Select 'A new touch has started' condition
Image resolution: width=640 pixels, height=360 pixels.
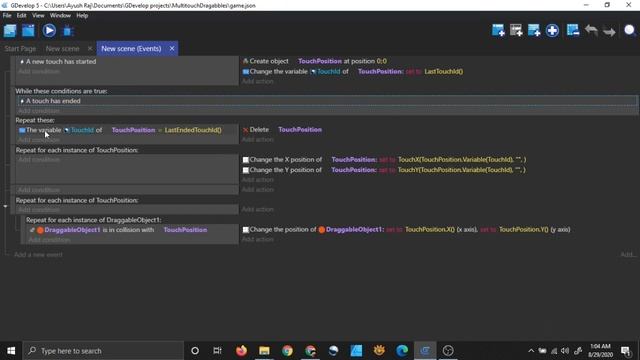(x=61, y=62)
